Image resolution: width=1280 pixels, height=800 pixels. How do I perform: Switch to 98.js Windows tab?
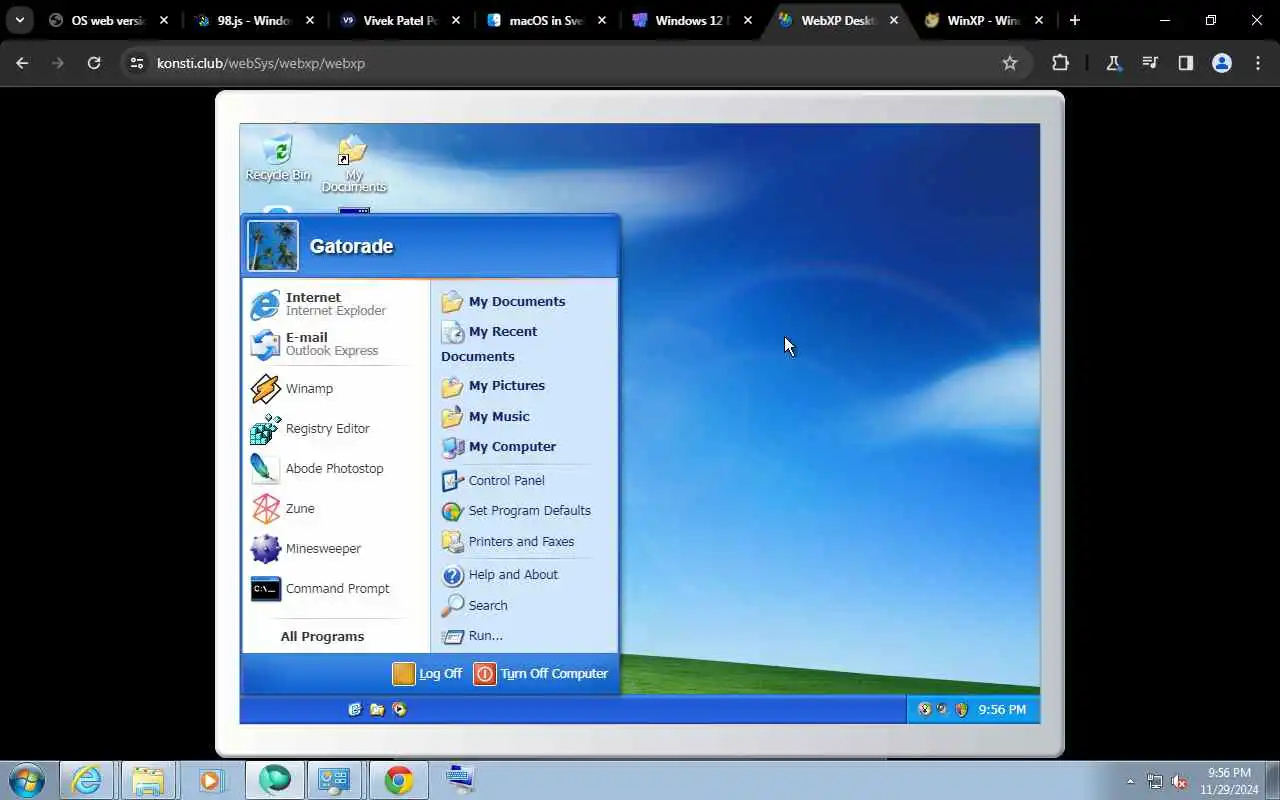257,20
